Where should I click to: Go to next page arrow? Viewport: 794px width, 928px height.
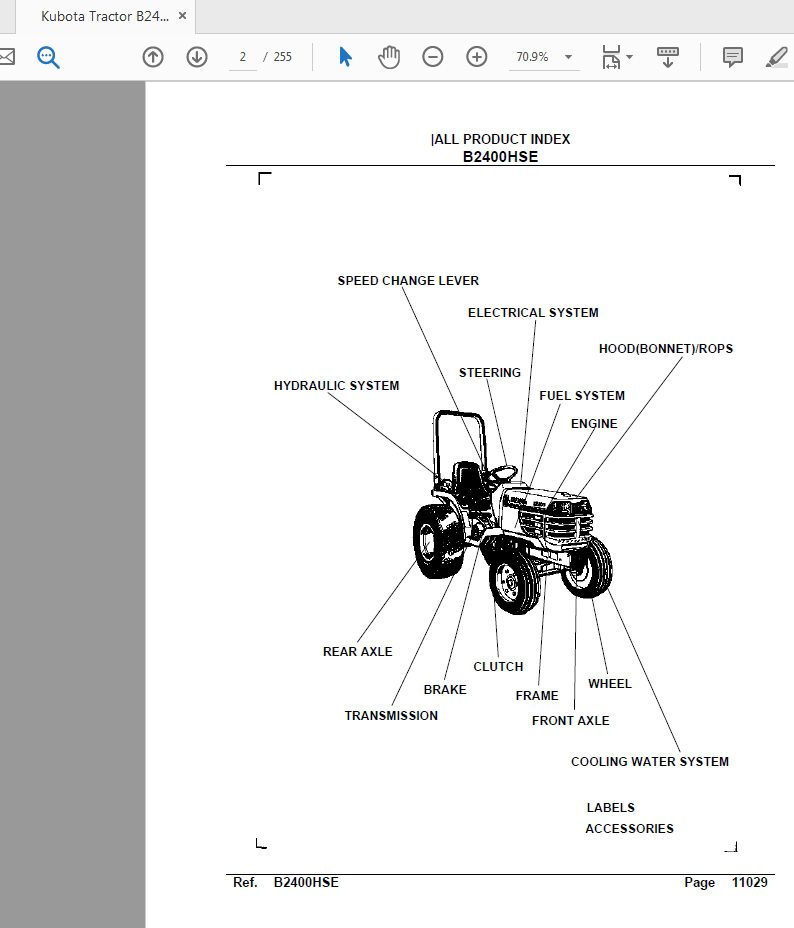pyautogui.click(x=196, y=57)
